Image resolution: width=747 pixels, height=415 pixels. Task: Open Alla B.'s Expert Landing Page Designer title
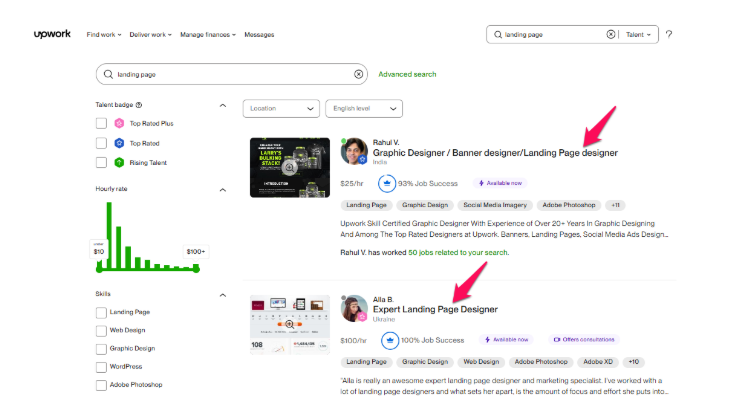click(x=435, y=310)
